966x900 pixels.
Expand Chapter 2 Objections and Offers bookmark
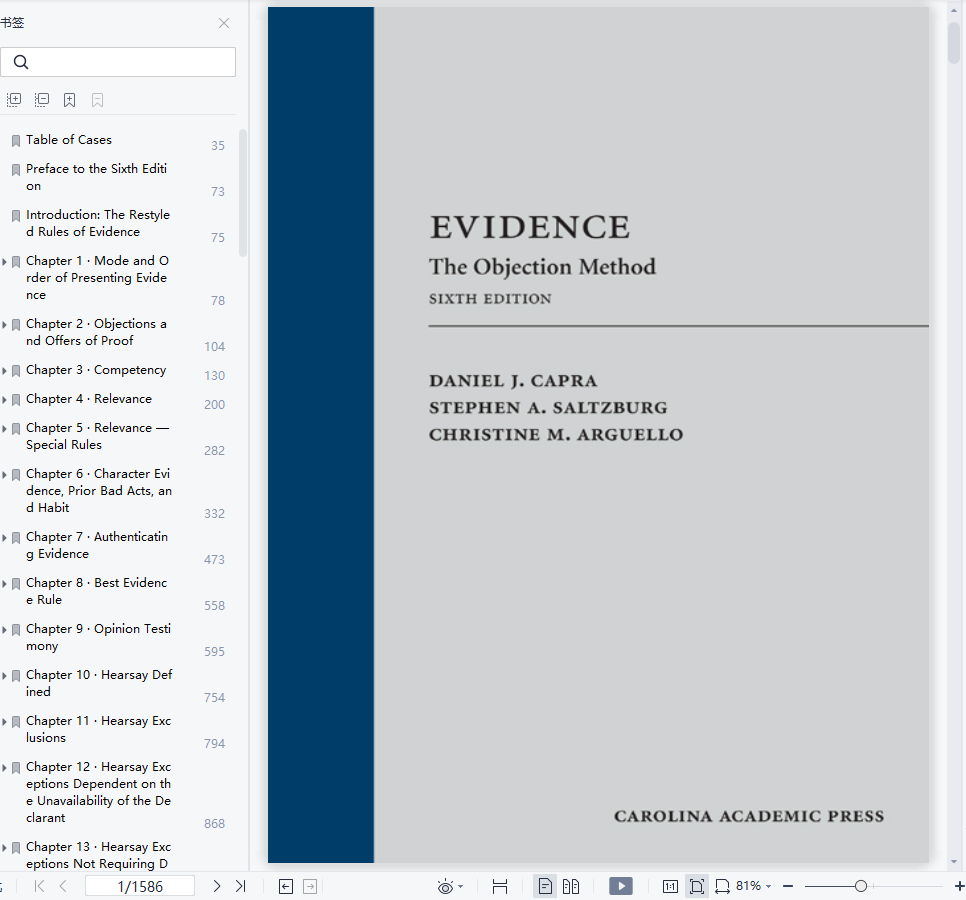pyautogui.click(x=4, y=325)
